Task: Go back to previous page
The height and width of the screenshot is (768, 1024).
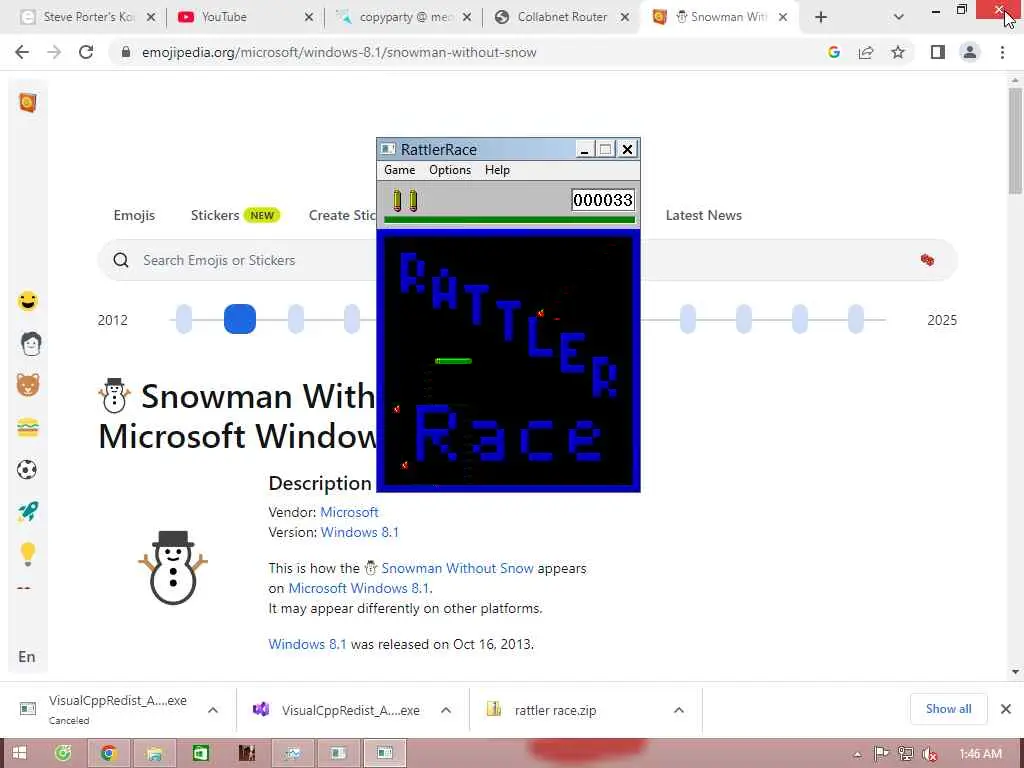Action: [22, 52]
